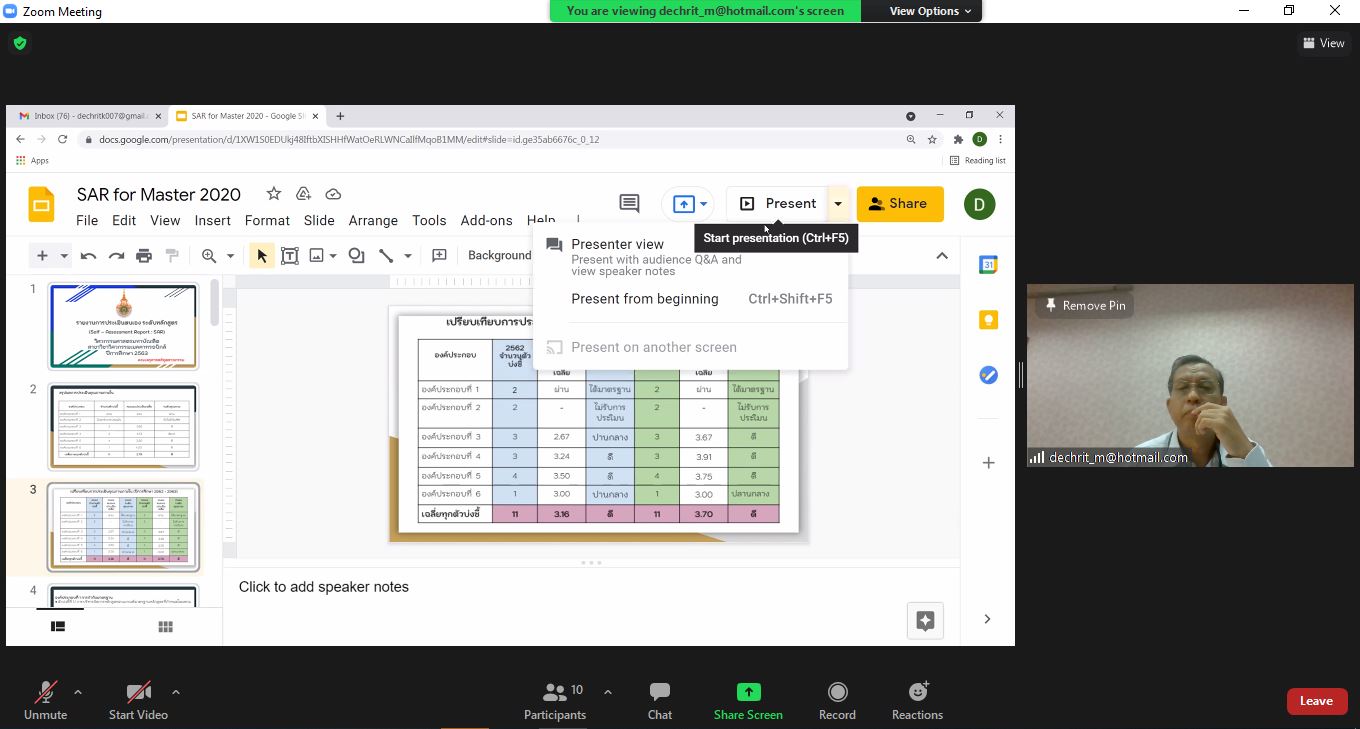Open line type dropdown arrow
The height and width of the screenshot is (729, 1360).
[x=408, y=256]
